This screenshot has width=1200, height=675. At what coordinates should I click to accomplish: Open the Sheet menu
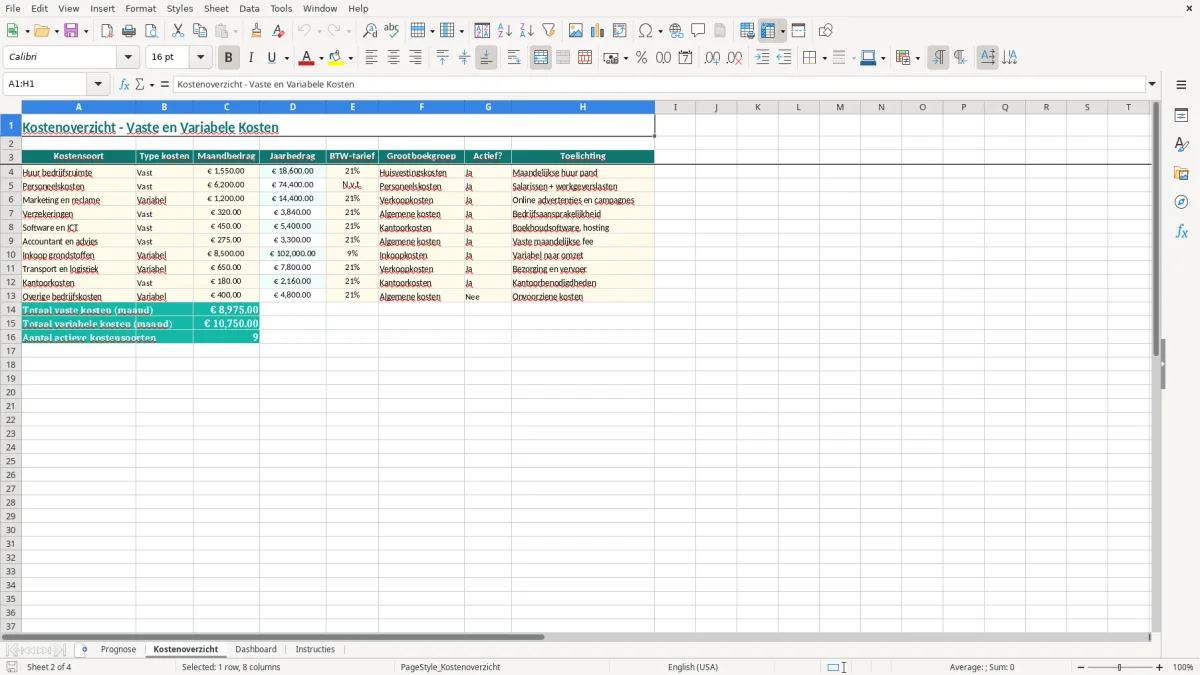tap(217, 8)
